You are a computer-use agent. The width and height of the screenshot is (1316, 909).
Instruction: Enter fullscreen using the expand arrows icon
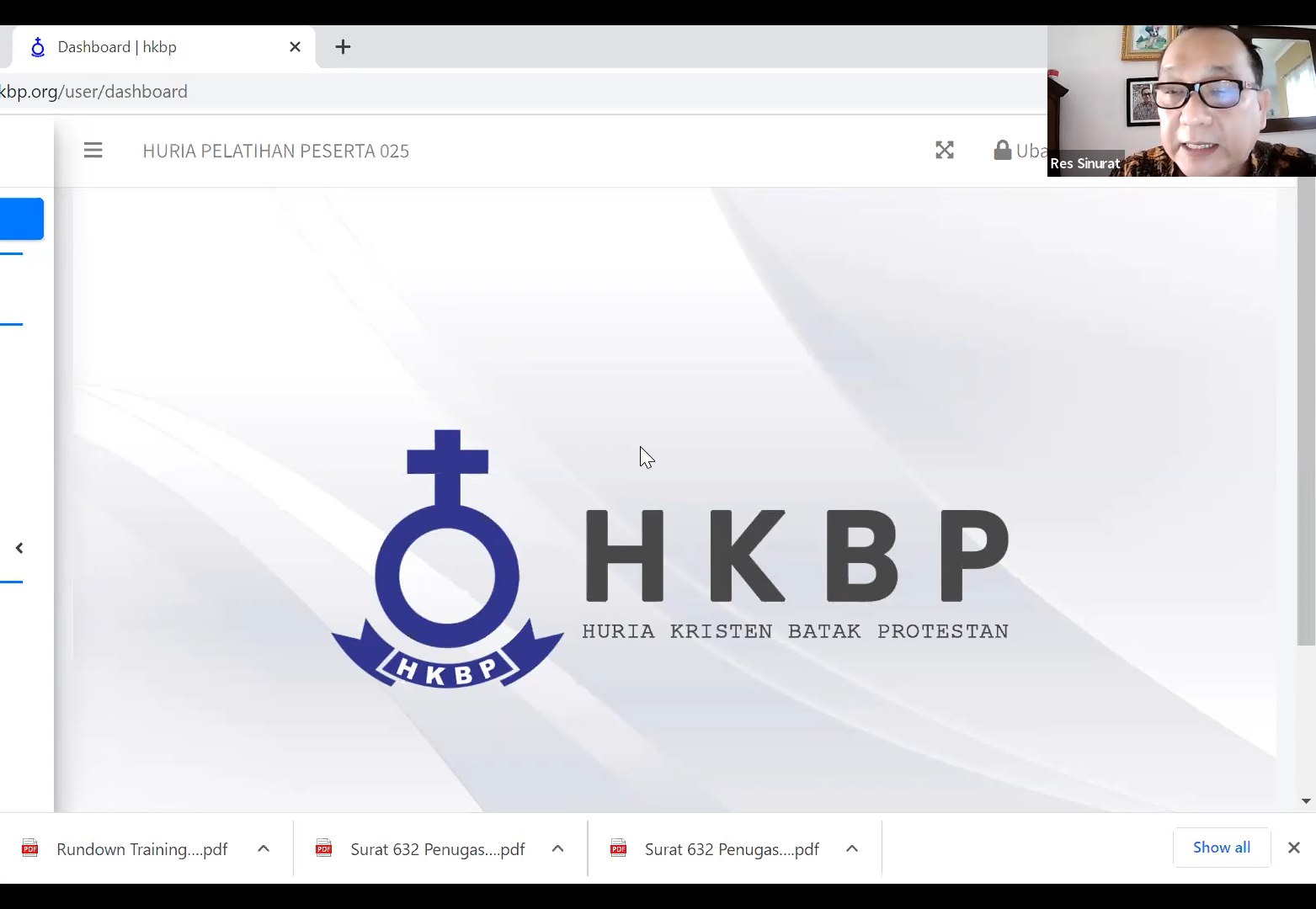click(945, 150)
